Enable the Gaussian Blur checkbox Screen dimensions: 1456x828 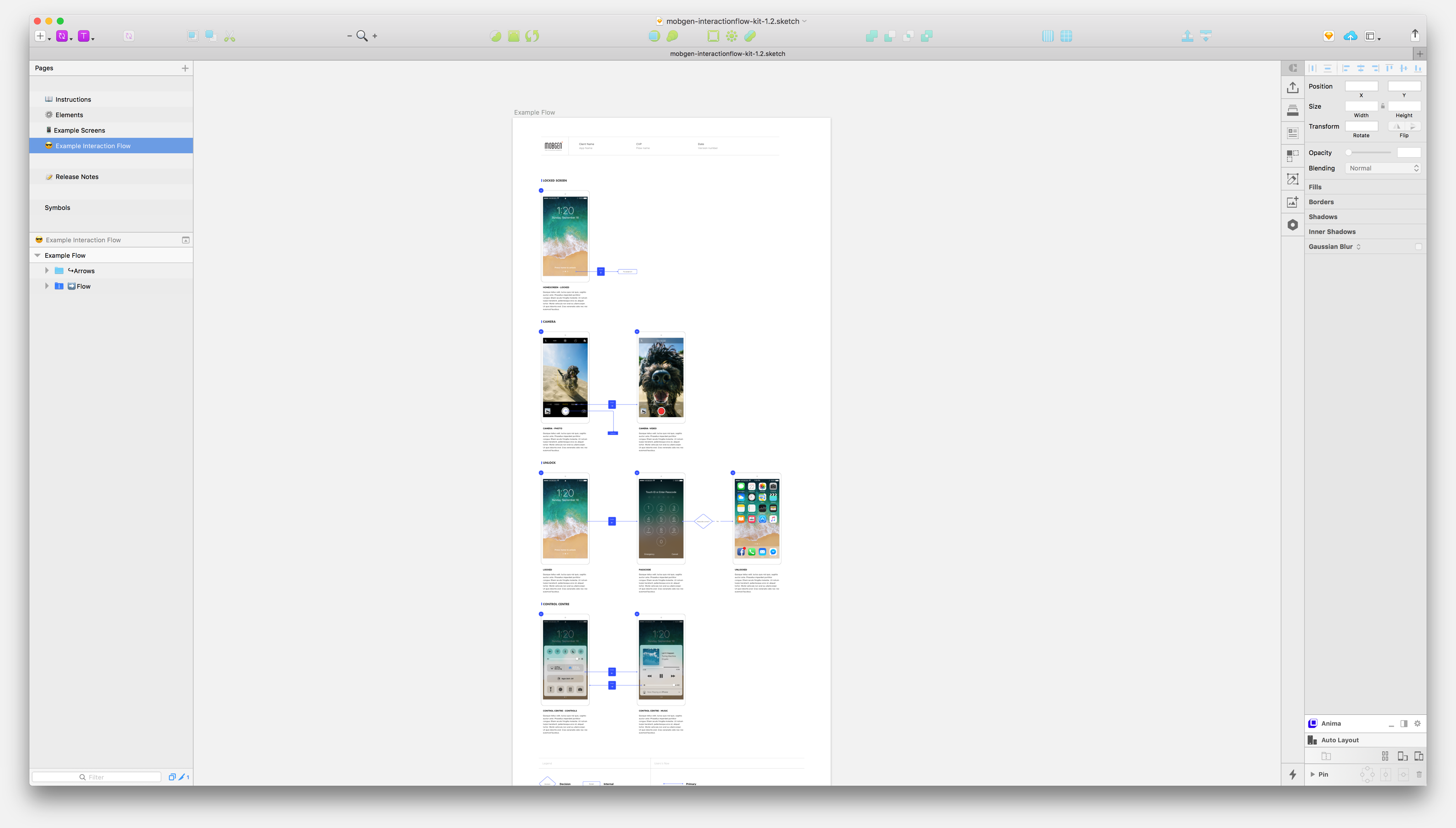point(1419,246)
